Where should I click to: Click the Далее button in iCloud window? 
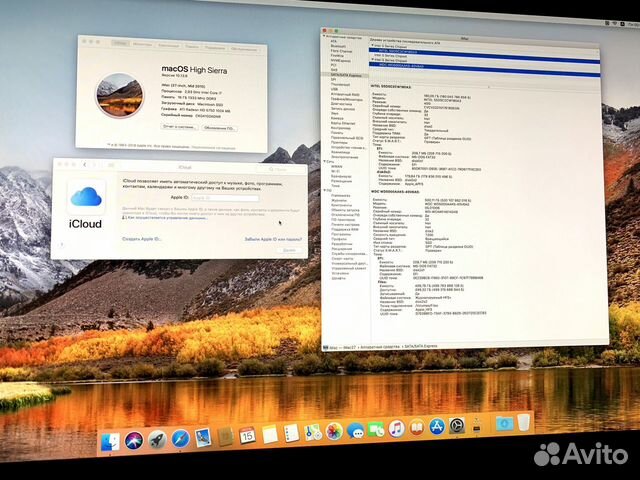(x=289, y=250)
